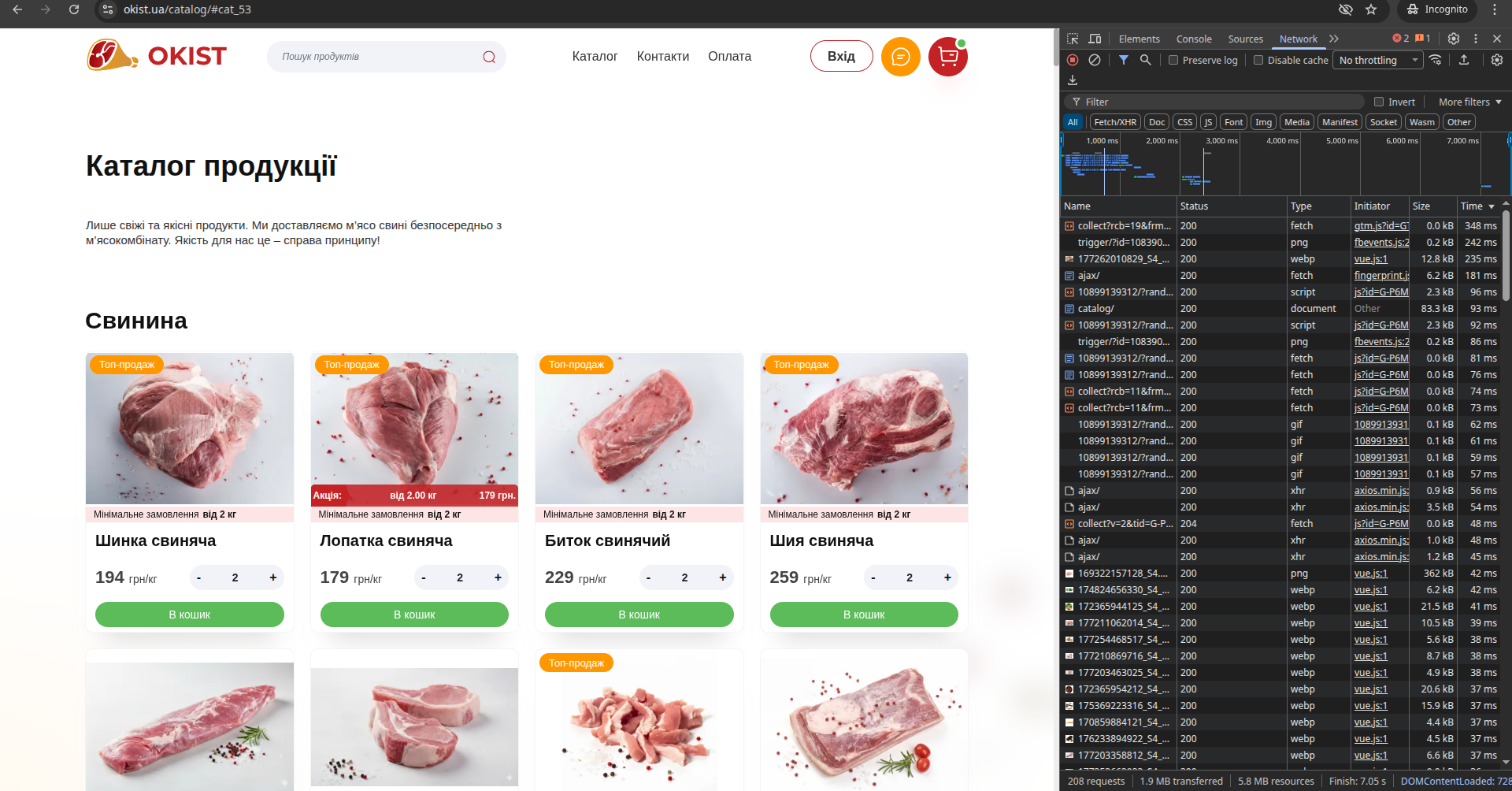Toggle the CSS request type filter
Screen dimensions: 1512x791
tap(1185, 122)
